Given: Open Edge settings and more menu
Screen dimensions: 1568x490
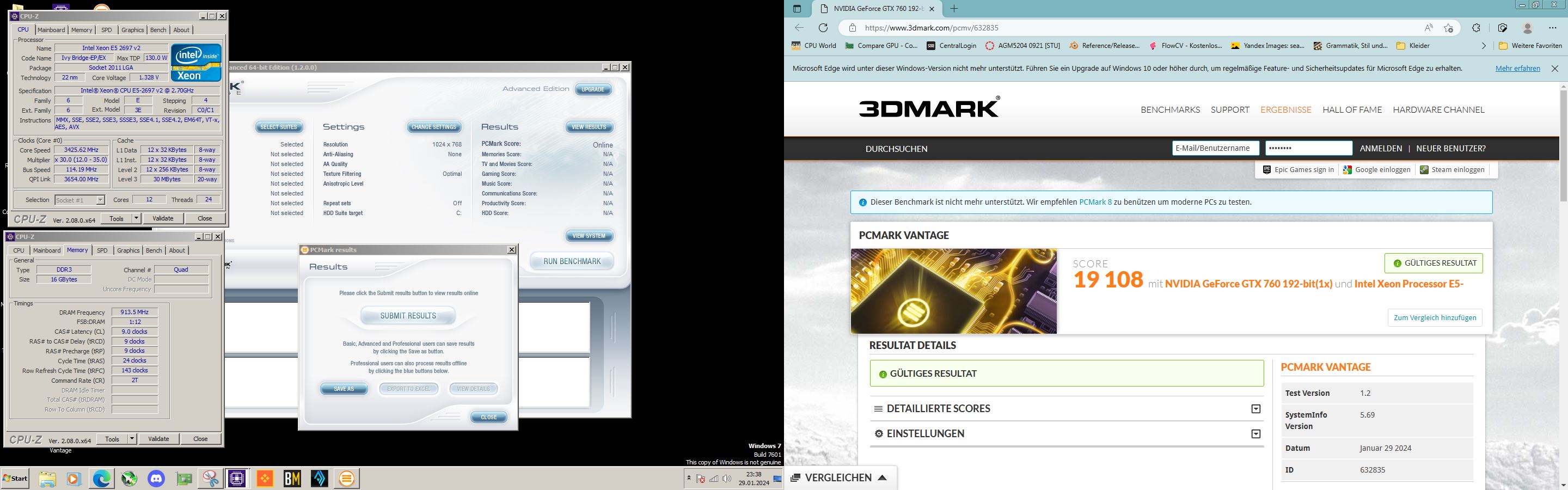Looking at the screenshot, I should click(x=1552, y=28).
